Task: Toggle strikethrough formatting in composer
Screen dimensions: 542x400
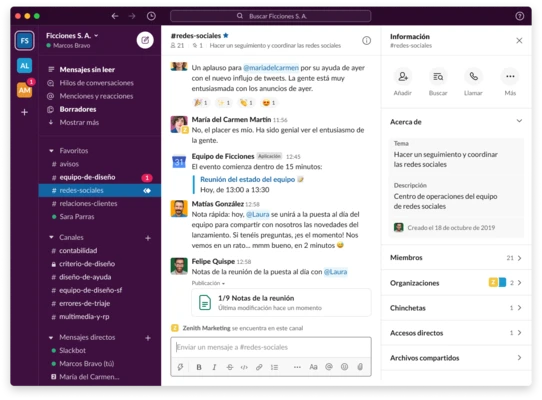Action: click(230, 367)
